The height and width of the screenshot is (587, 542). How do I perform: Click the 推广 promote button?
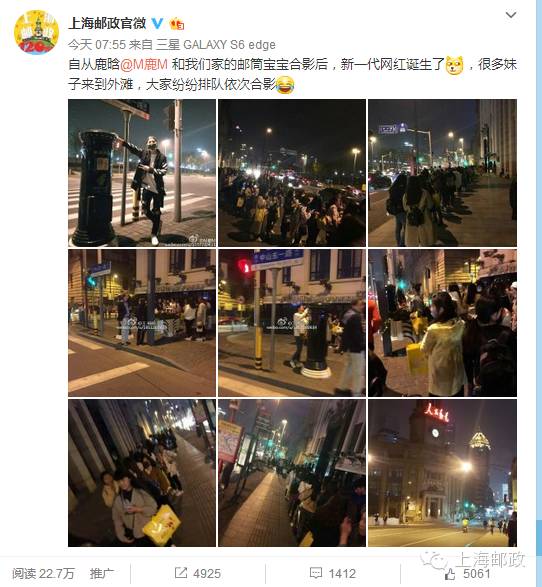click(101, 573)
